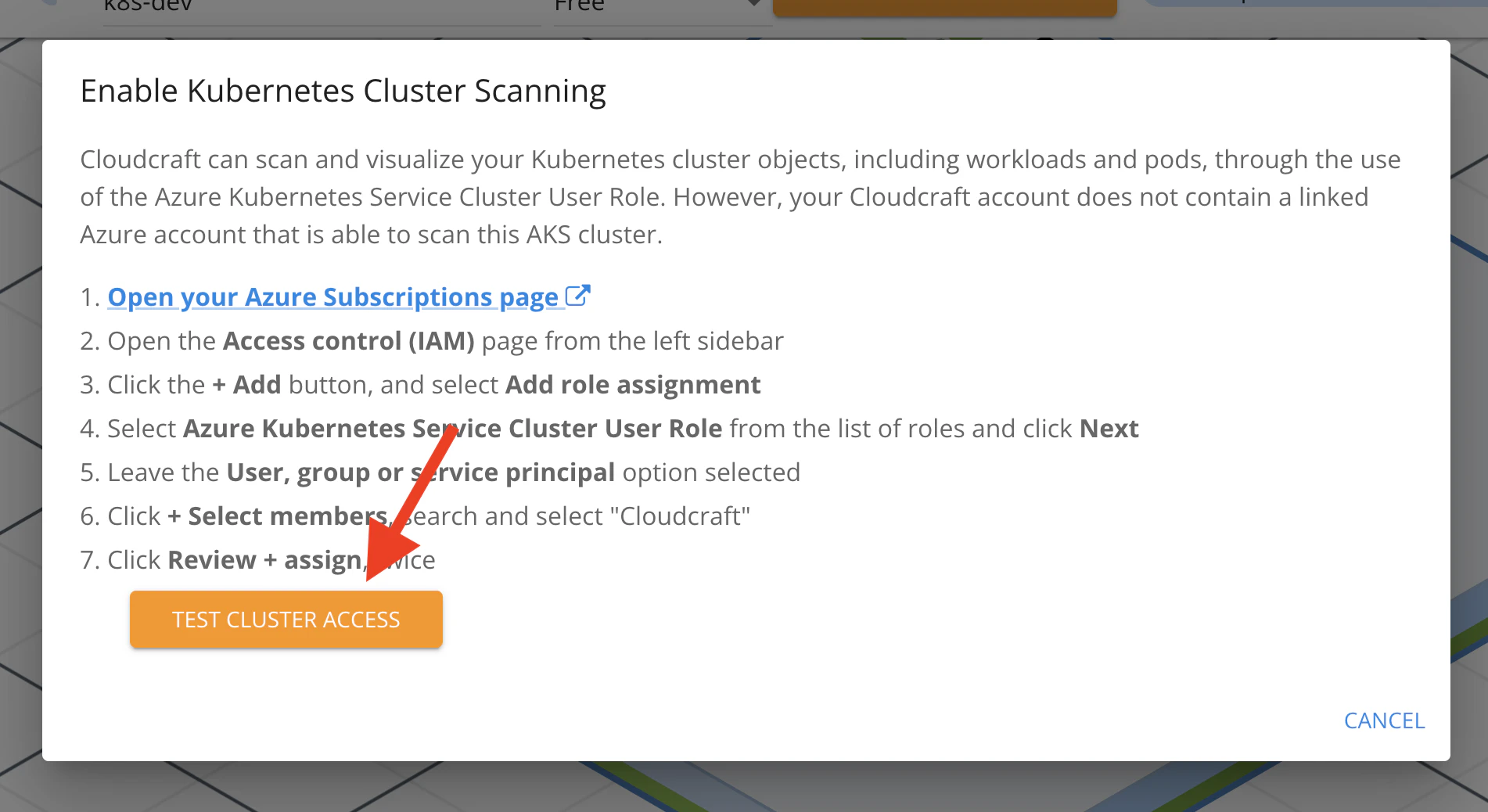Cancel the cluster scanning dialog
The image size is (1488, 812).
pos(1384,720)
